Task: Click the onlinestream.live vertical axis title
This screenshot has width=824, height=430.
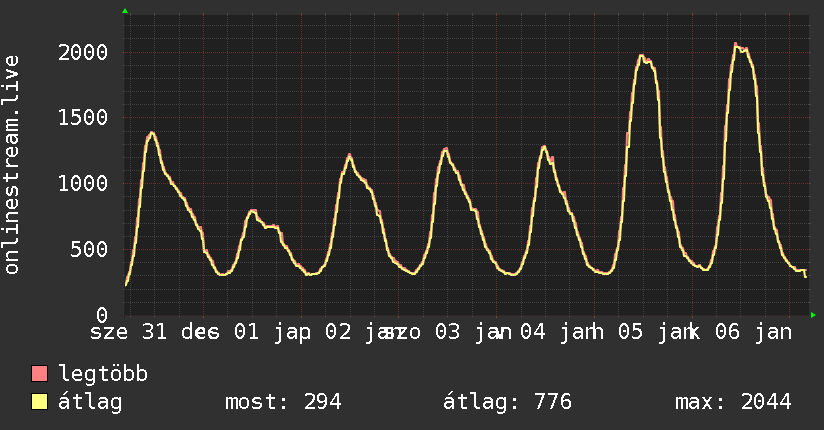Action: click(x=12, y=165)
